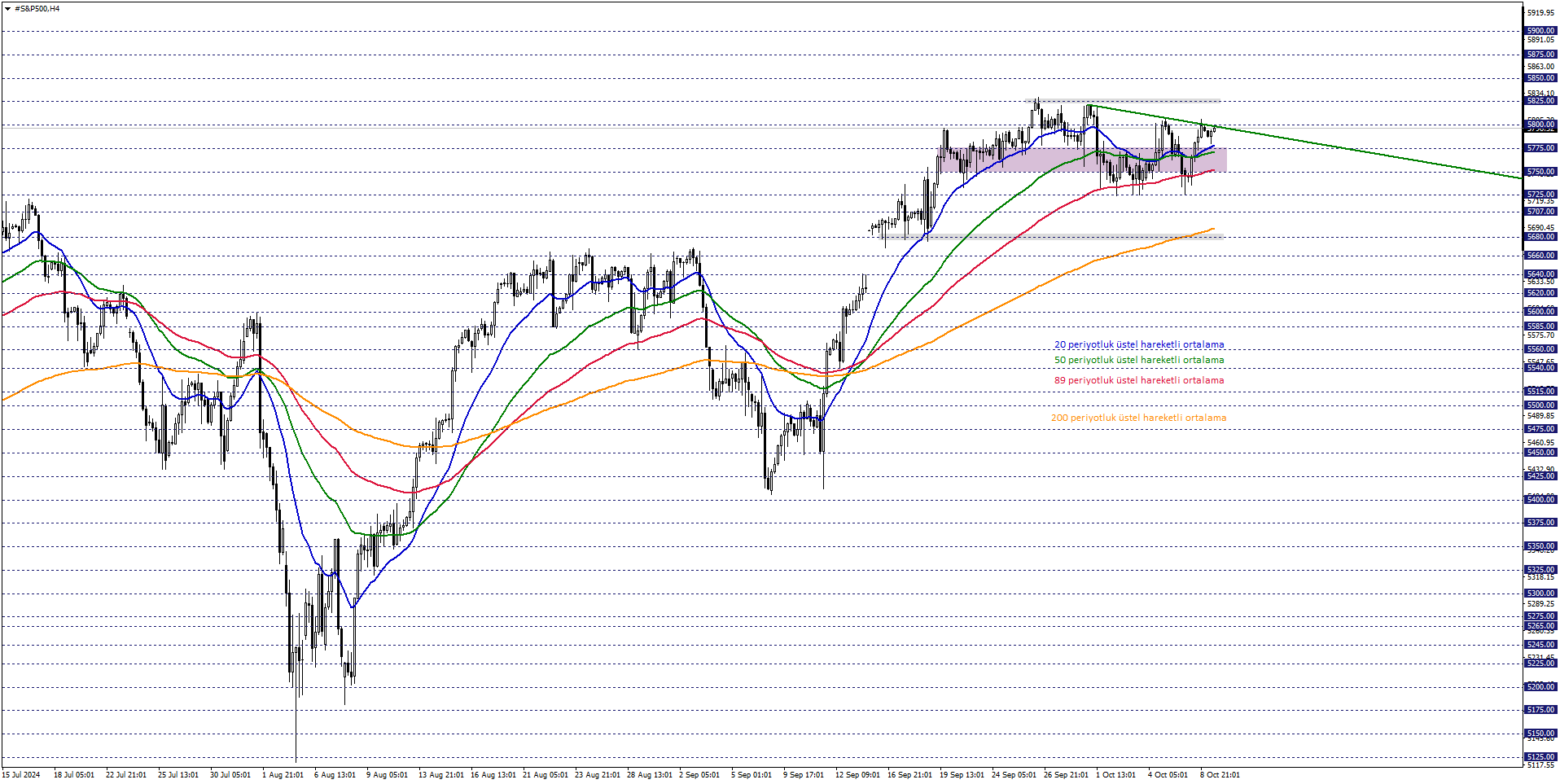
Task: Click the 16 Sep 21:01 time label
Action: [910, 775]
